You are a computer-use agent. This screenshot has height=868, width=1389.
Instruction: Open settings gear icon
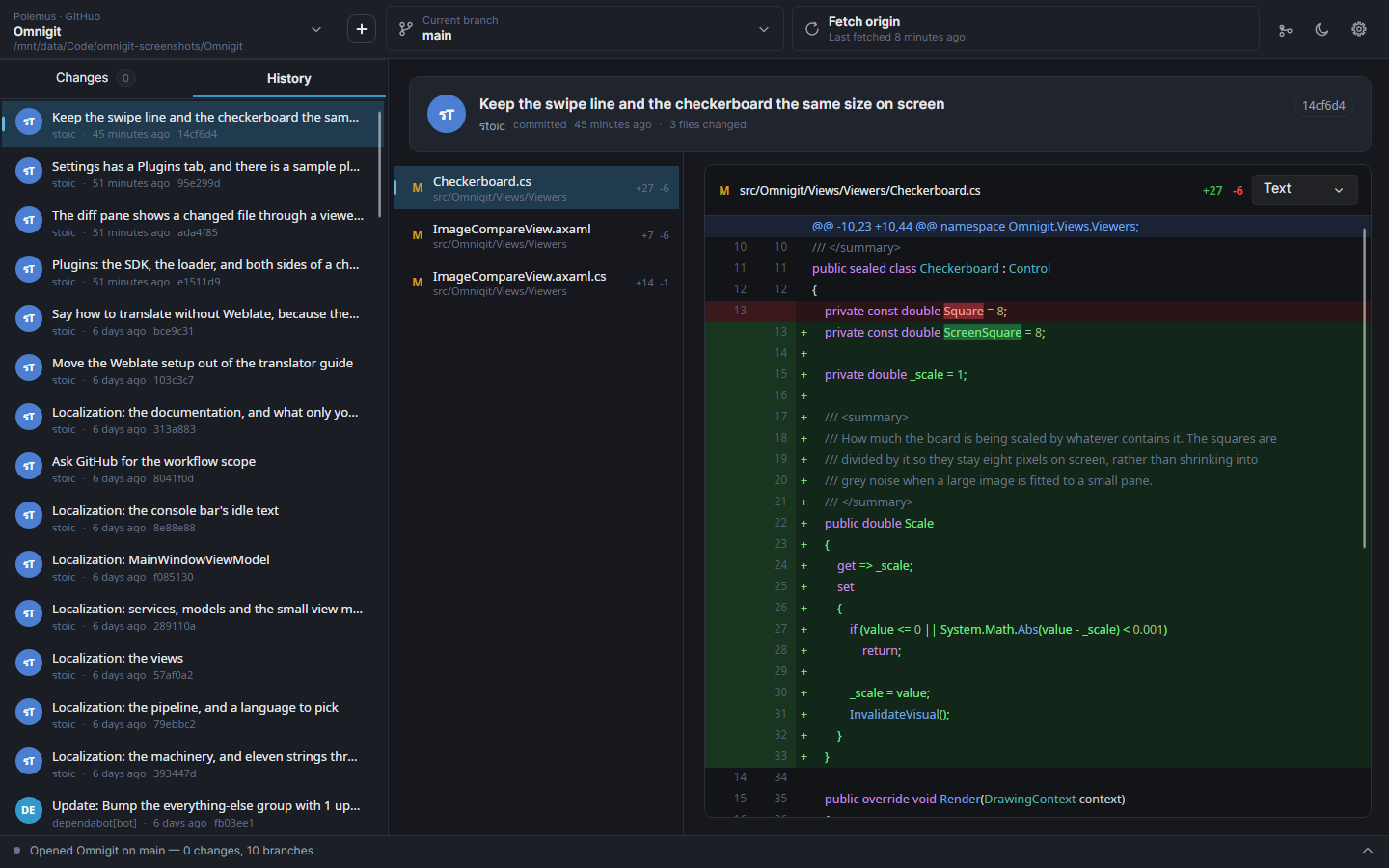pos(1358,30)
